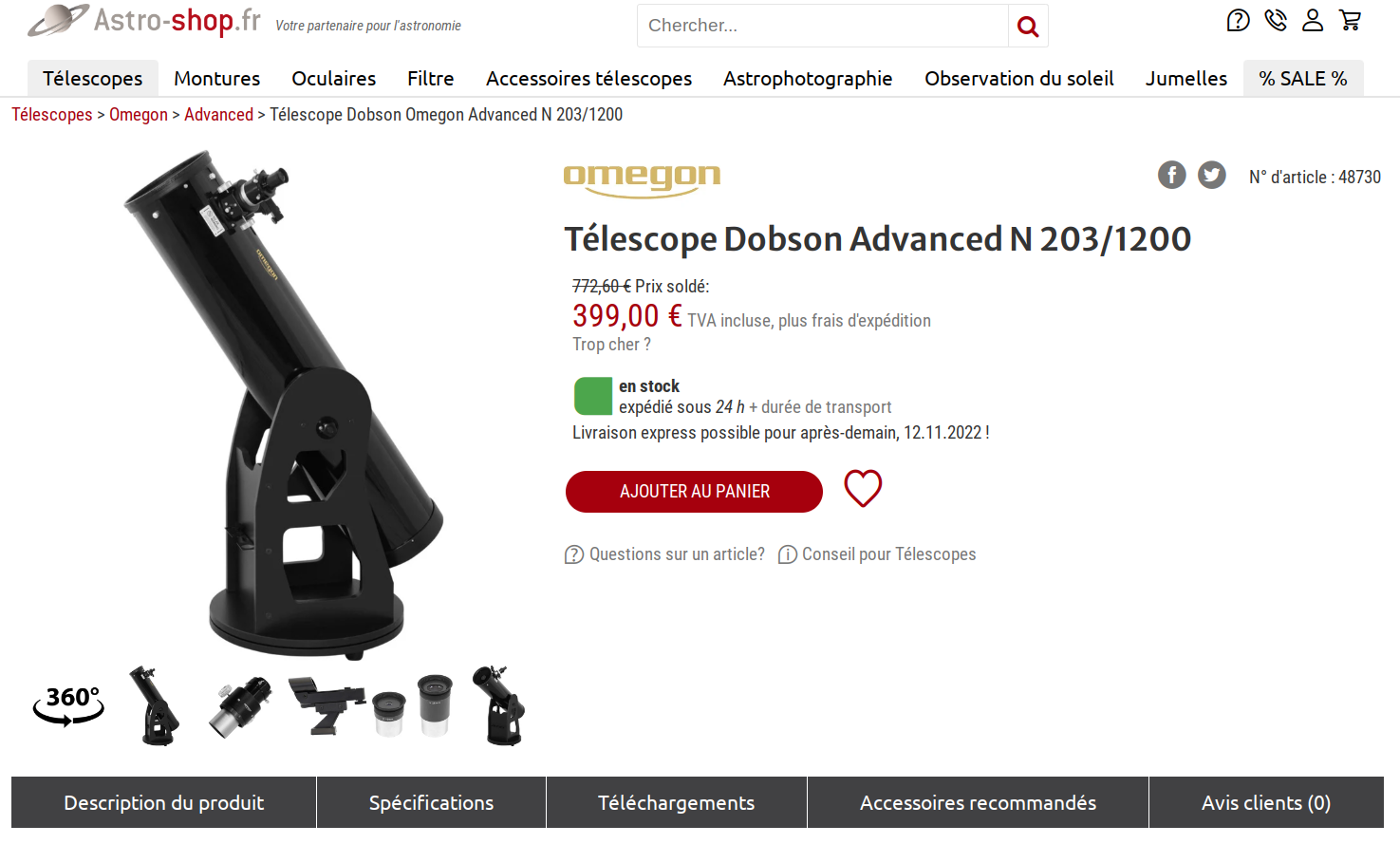
Task: Open the help question mark icon
Action: point(1238,20)
